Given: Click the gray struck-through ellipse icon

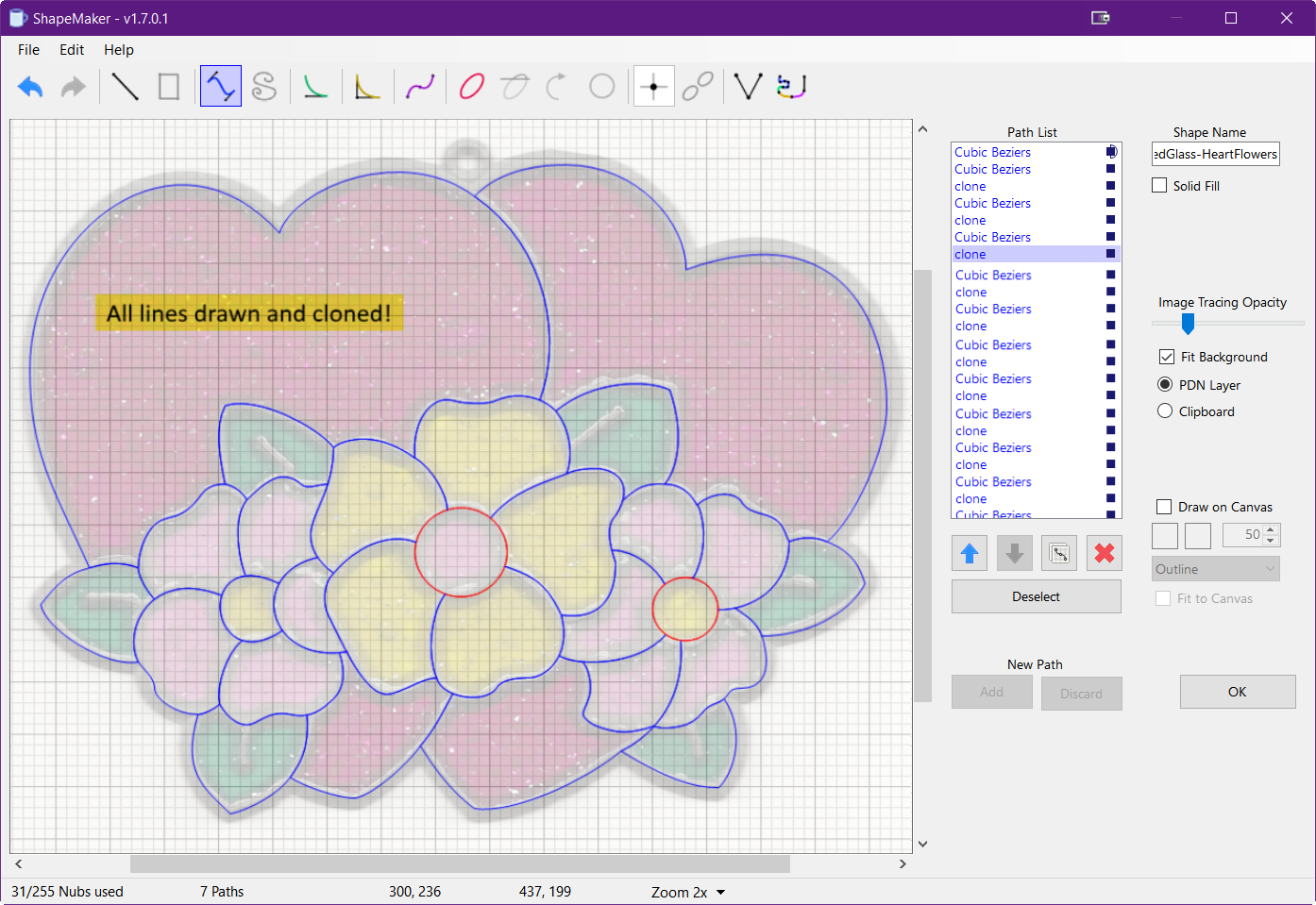Looking at the screenshot, I should tap(515, 87).
